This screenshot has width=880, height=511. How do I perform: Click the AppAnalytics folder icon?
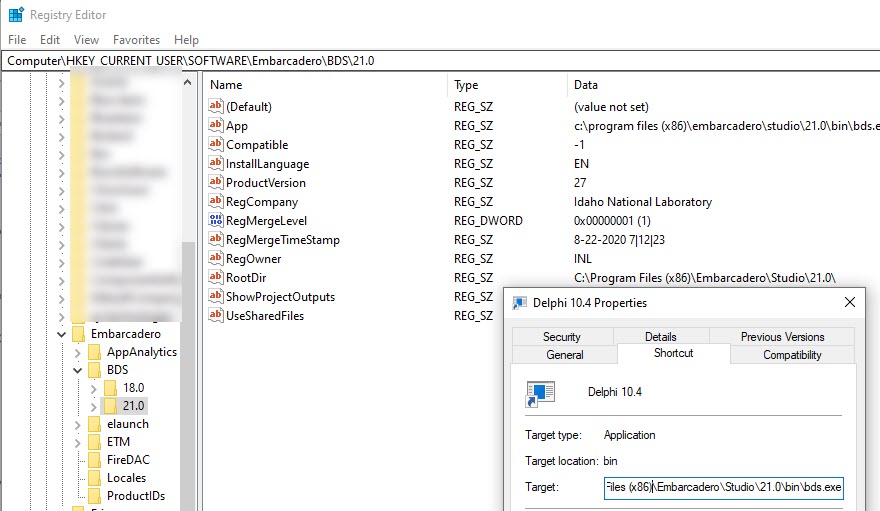point(95,352)
